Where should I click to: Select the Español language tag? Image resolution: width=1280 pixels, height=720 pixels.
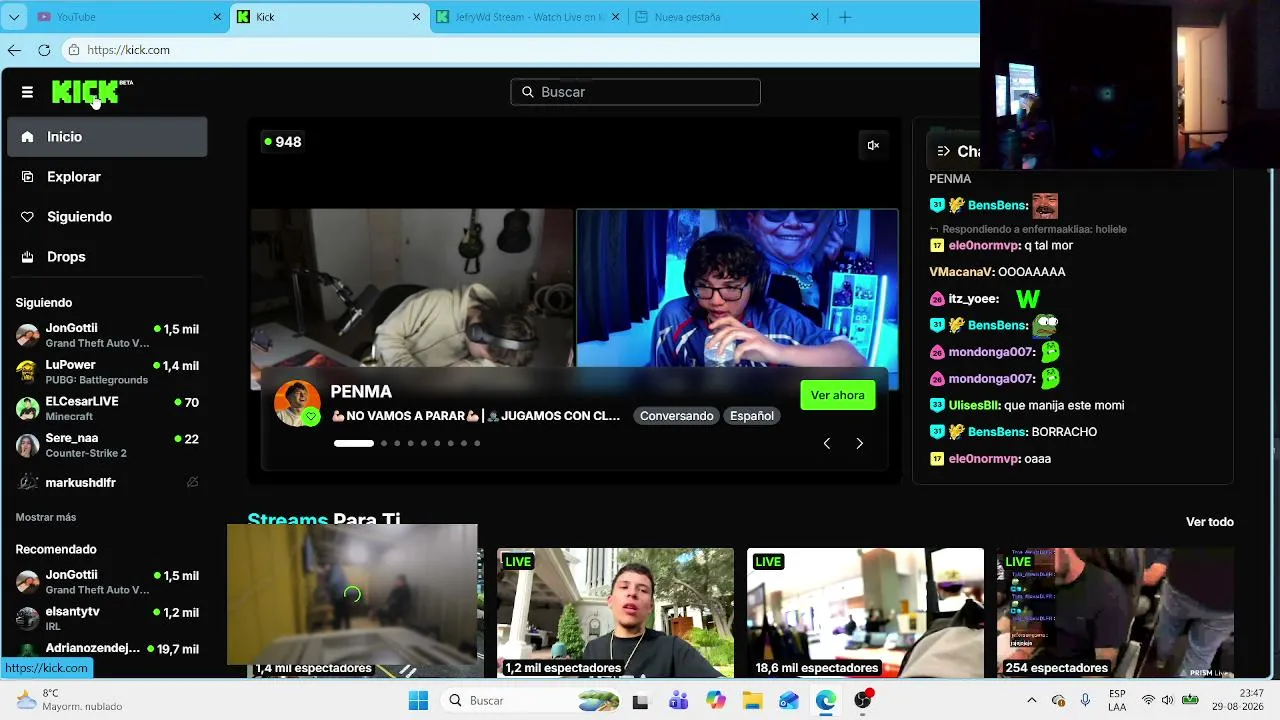point(752,416)
